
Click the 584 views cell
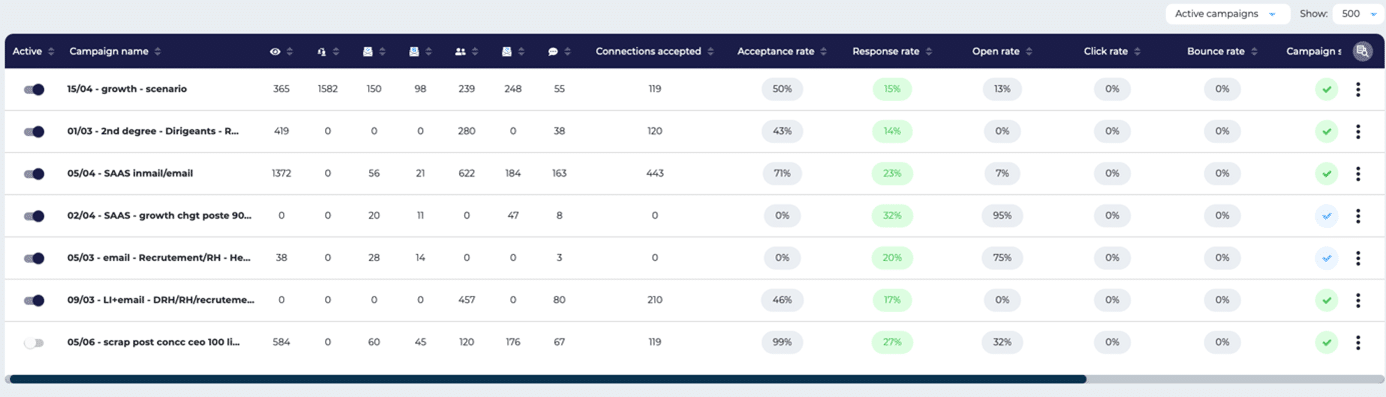pyautogui.click(x=281, y=342)
